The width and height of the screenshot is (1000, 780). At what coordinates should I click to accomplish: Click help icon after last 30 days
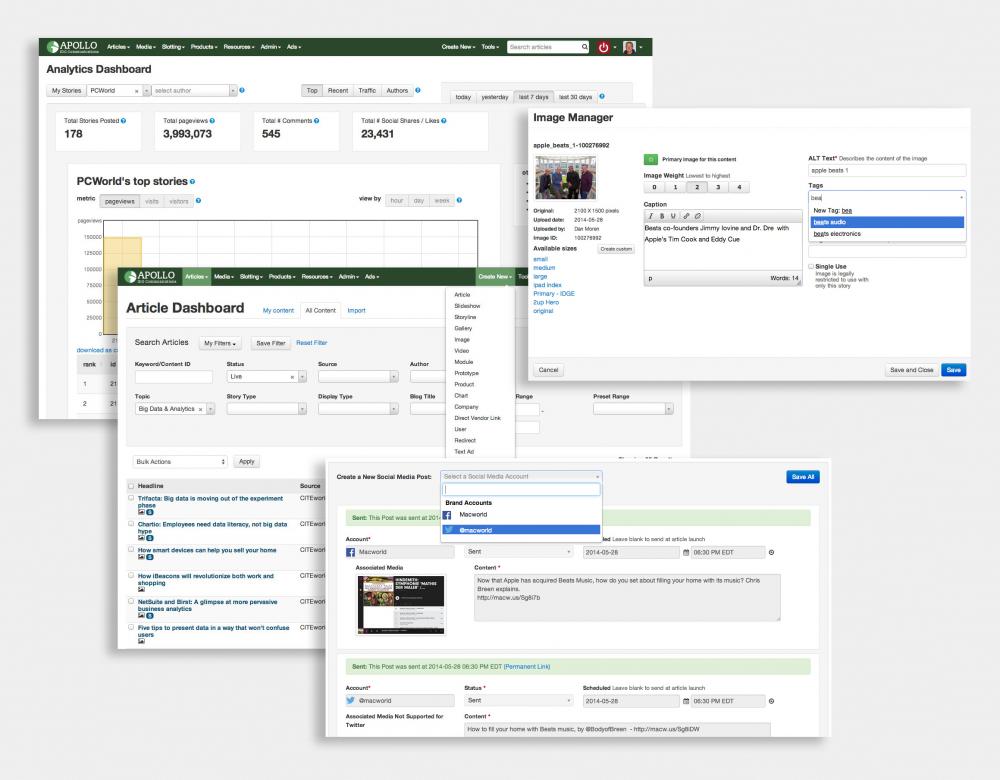[602, 96]
